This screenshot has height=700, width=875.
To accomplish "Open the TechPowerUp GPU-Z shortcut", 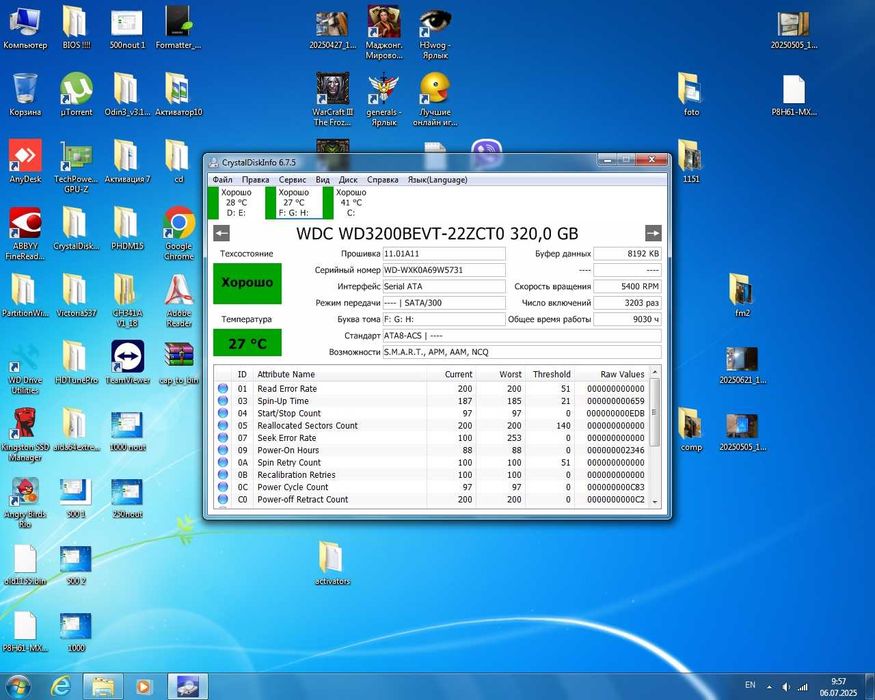I will tap(76, 166).
